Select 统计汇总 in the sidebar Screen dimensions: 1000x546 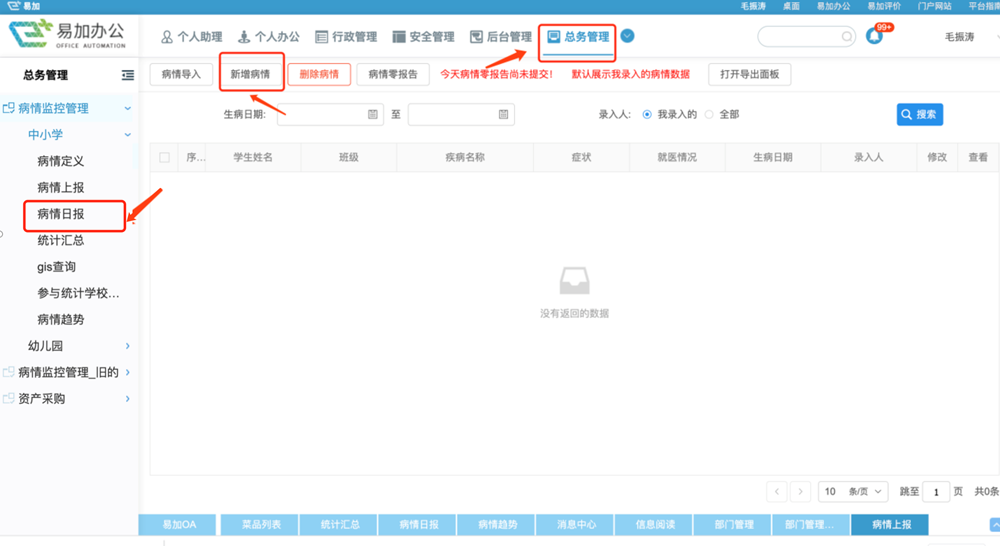pyautogui.click(x=61, y=240)
